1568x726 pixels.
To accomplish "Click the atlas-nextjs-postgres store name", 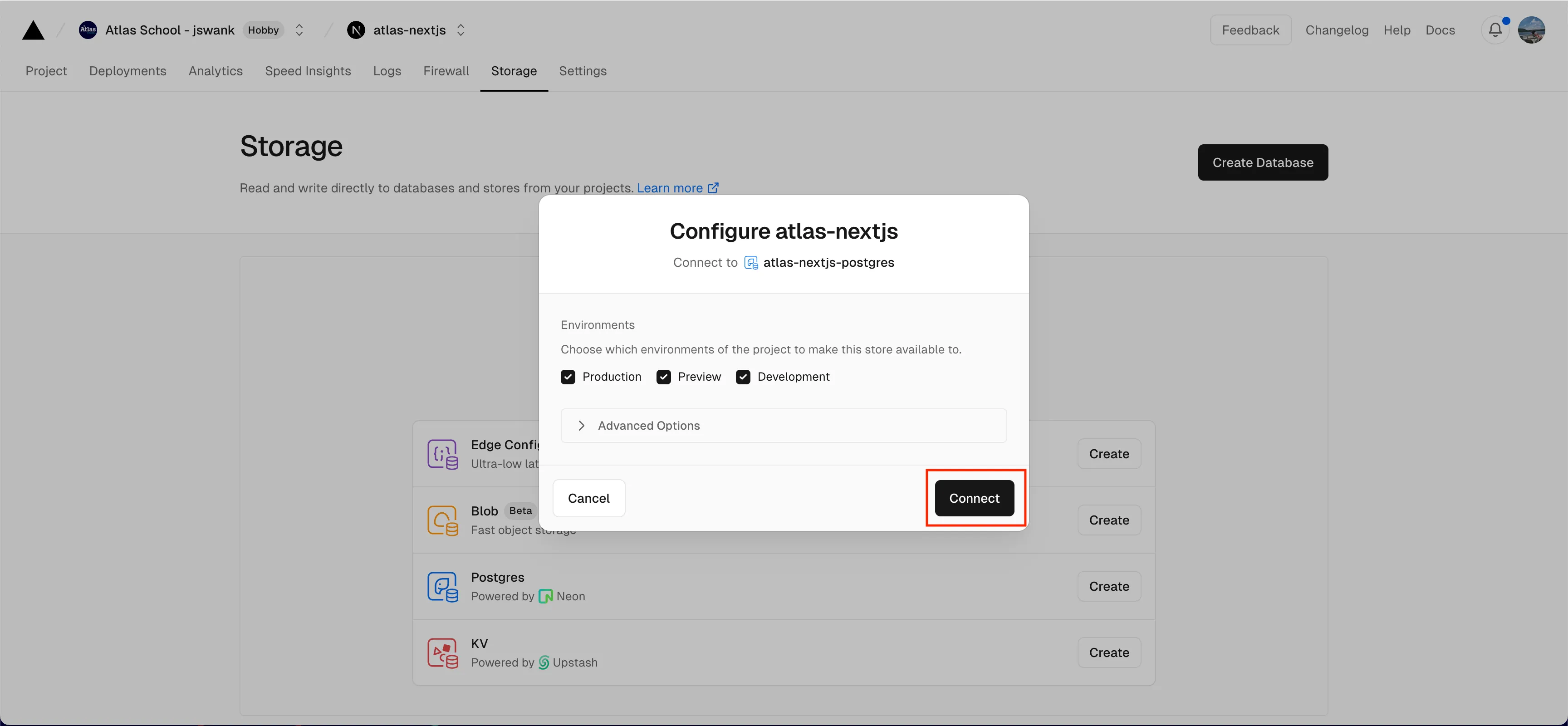I will [x=828, y=263].
